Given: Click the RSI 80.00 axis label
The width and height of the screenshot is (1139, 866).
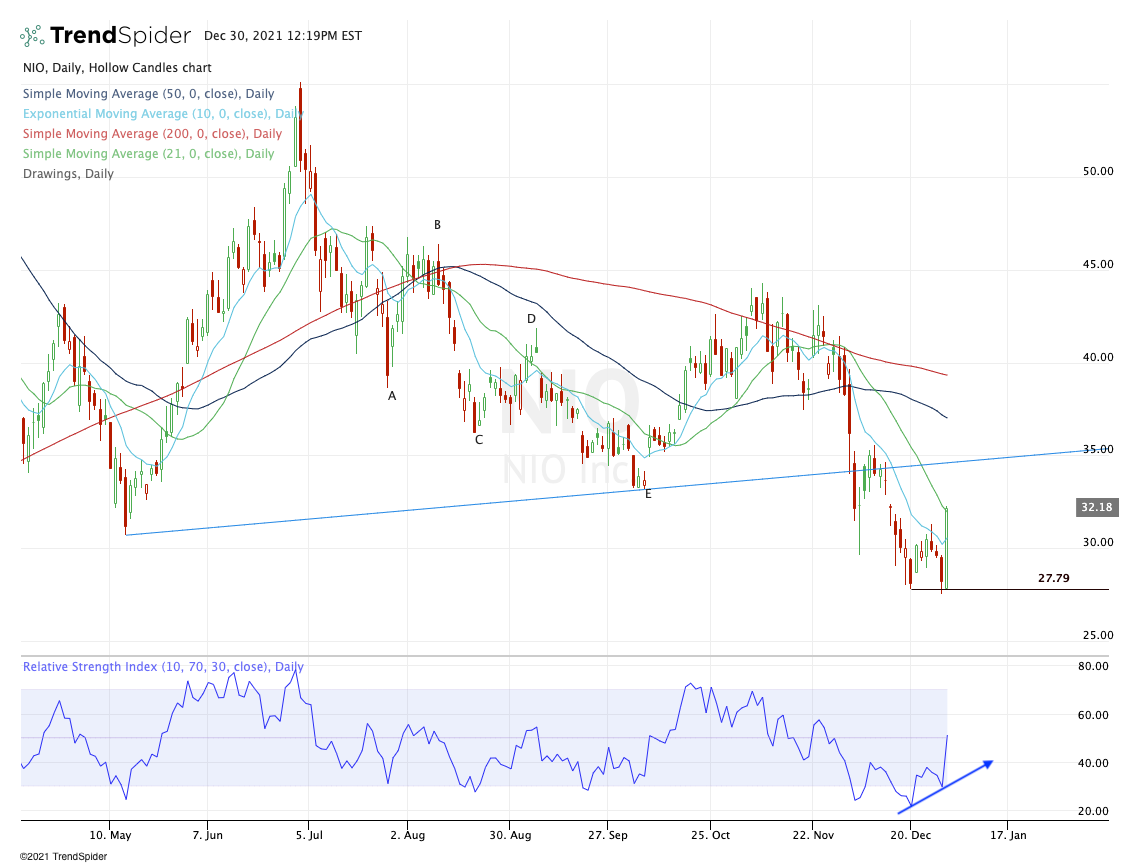Looking at the screenshot, I should (1093, 666).
